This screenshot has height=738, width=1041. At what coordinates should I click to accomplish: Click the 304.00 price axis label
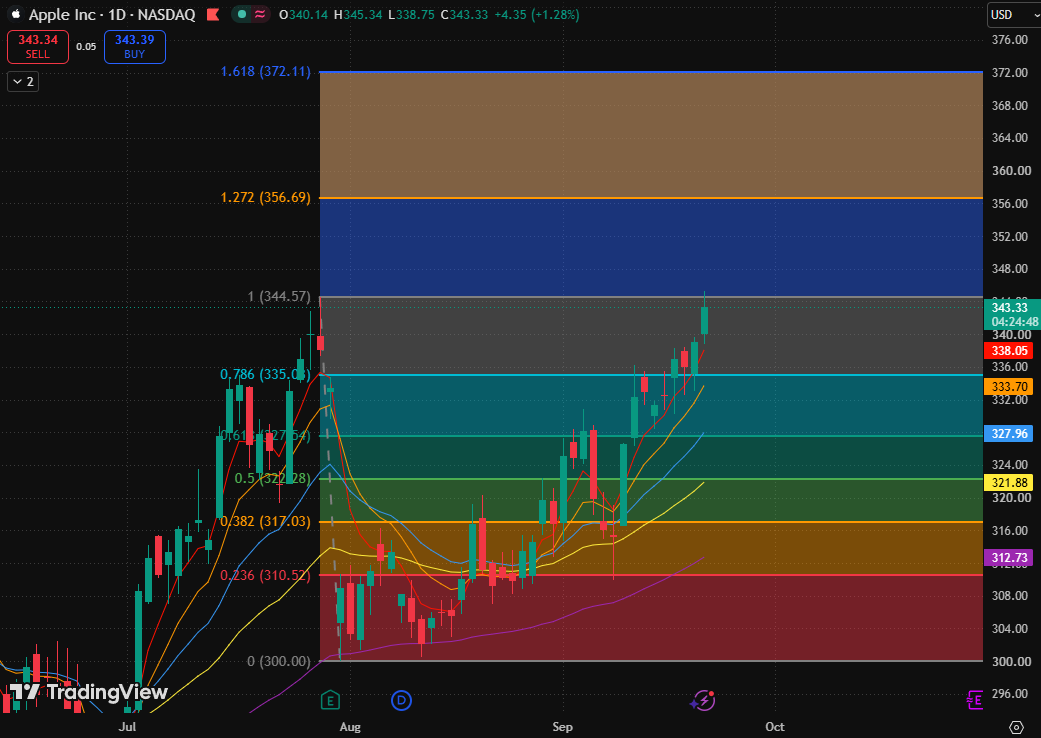(1010, 628)
